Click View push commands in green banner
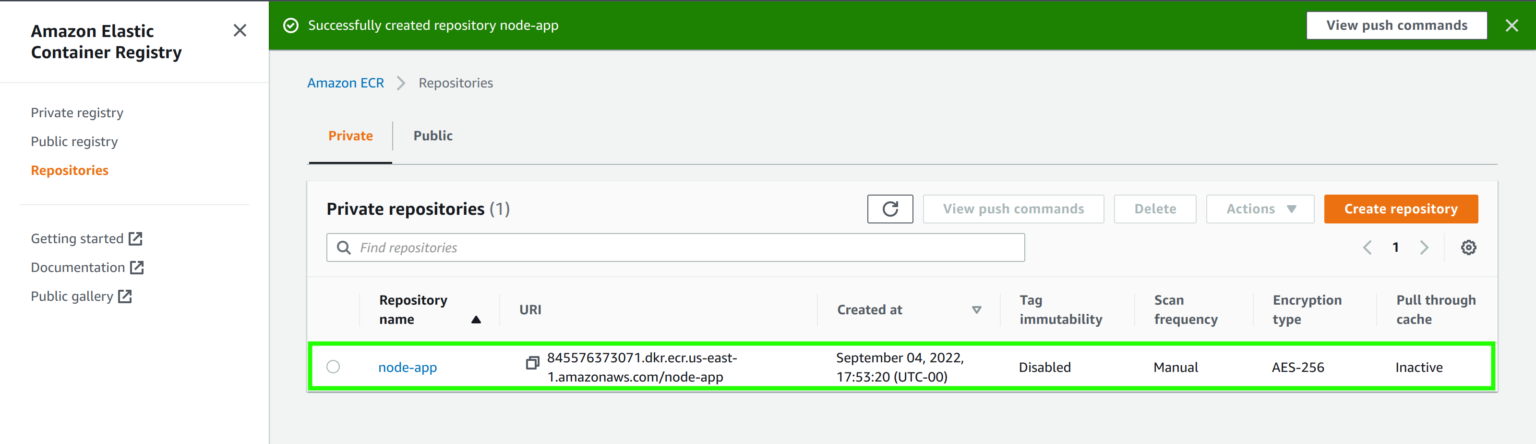The image size is (1536, 444). point(1396,25)
